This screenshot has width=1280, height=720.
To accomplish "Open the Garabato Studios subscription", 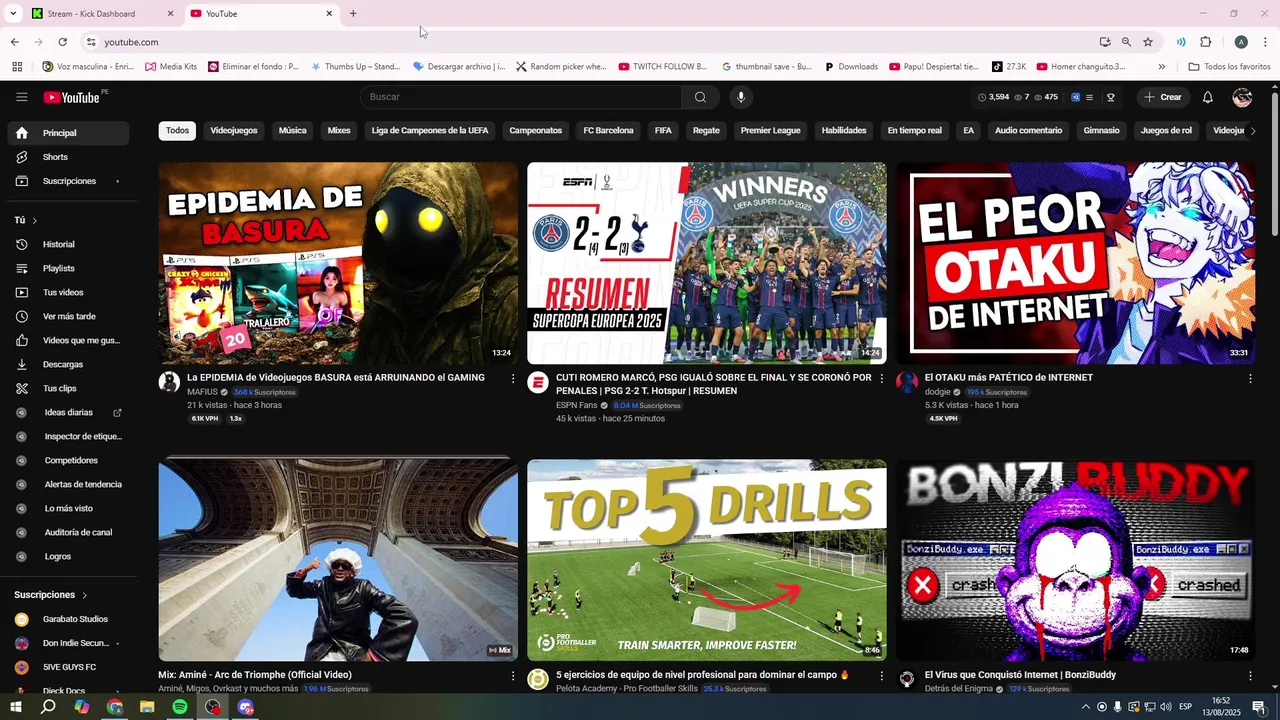I will coord(68,619).
